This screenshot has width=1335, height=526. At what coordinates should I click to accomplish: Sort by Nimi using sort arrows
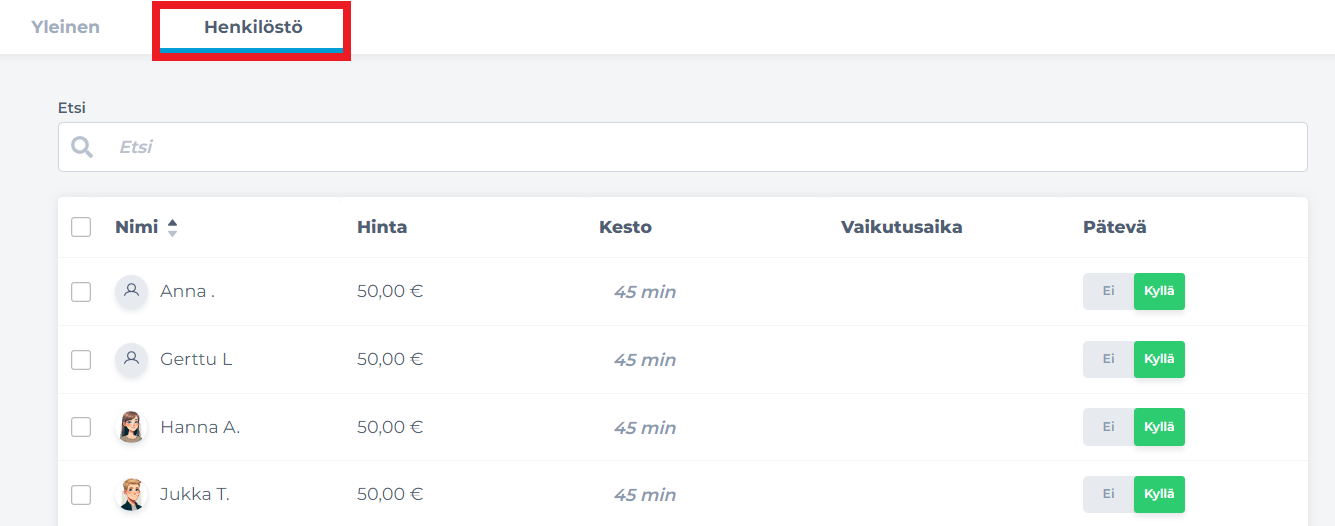(x=172, y=227)
